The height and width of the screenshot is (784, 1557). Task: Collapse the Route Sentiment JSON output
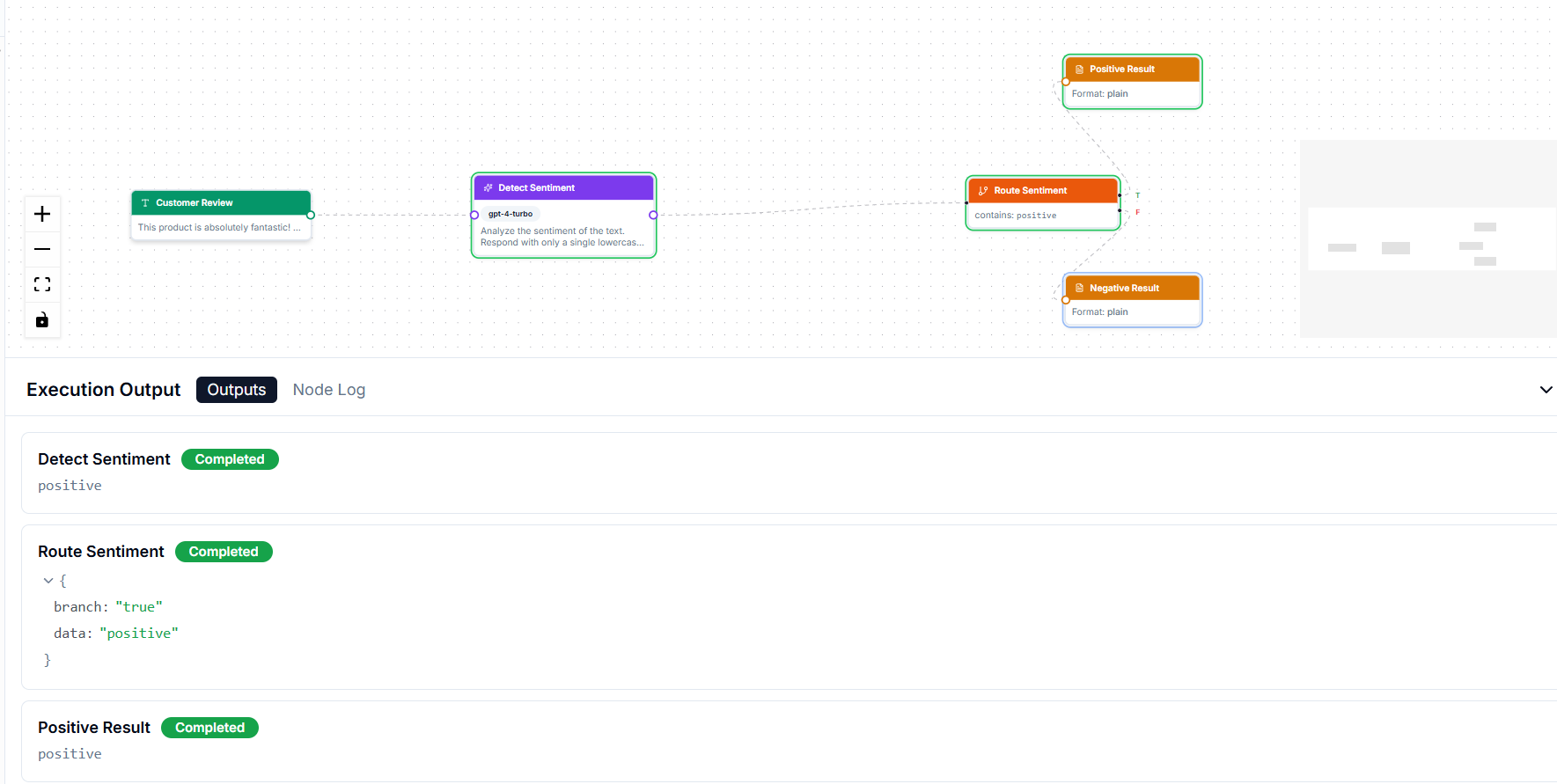click(x=48, y=581)
